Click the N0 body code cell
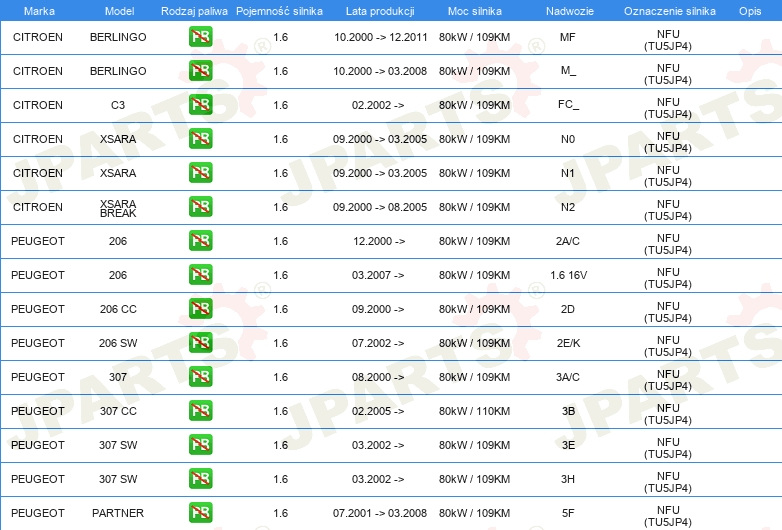This screenshot has height=530, width=782. pos(568,139)
